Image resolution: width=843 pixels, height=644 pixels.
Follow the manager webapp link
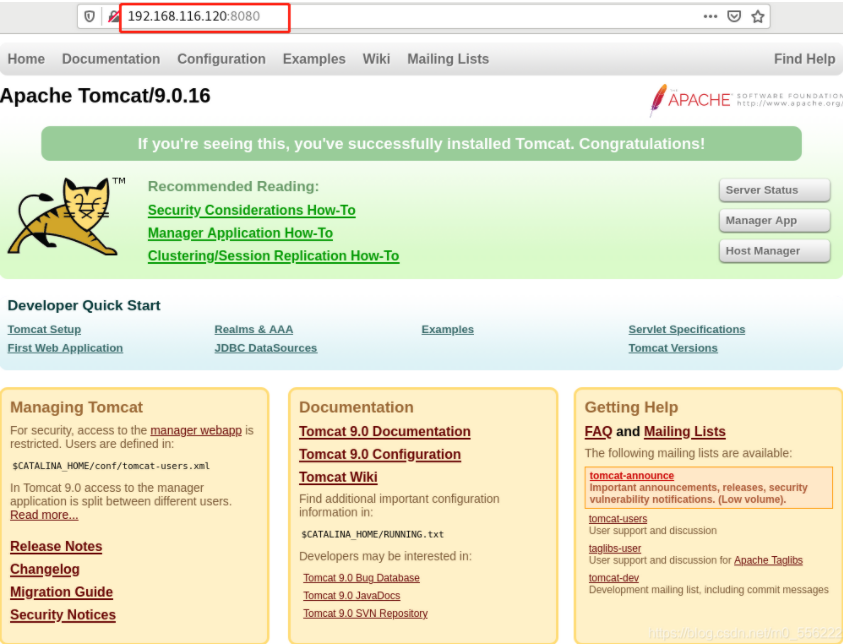(196, 430)
